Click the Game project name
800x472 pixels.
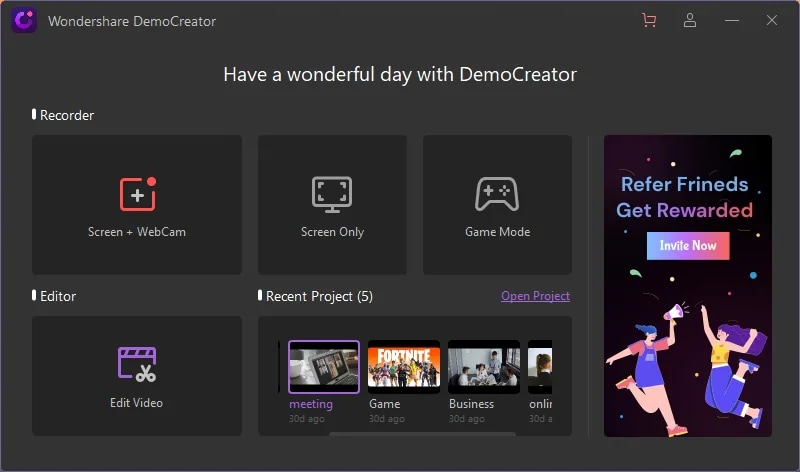click(x=384, y=404)
